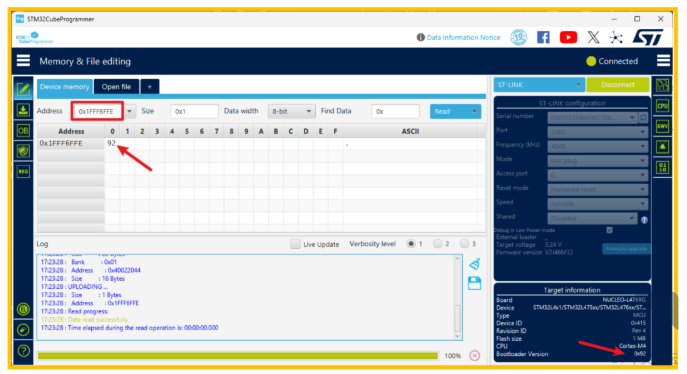Screen dimensions: 687x374
Task: Click the log panel vertical scrollbar
Action: (457, 297)
